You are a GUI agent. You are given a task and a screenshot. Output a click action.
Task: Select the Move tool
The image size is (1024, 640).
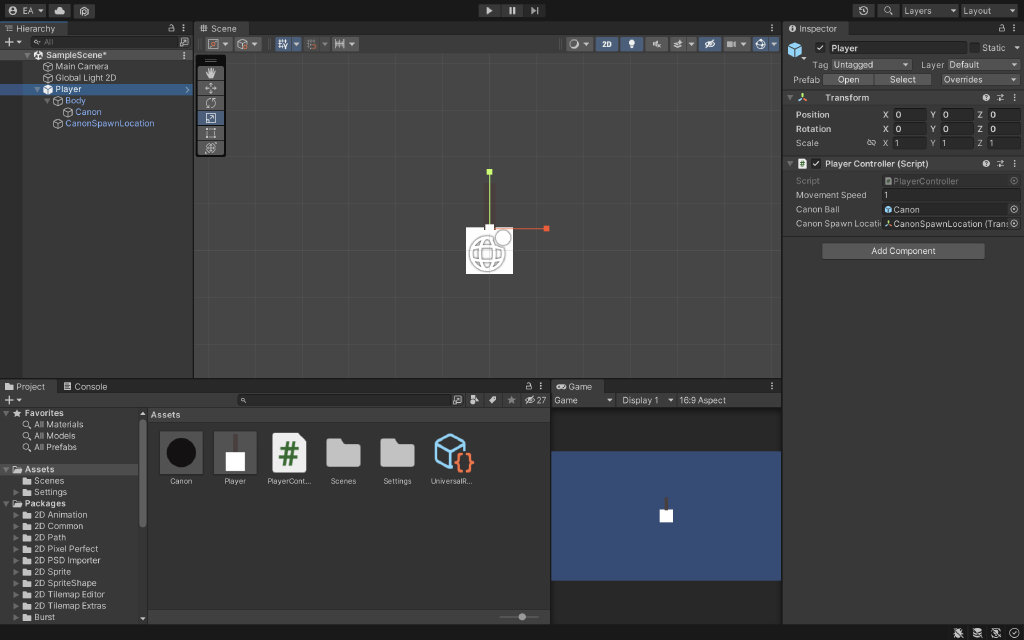[x=211, y=87]
